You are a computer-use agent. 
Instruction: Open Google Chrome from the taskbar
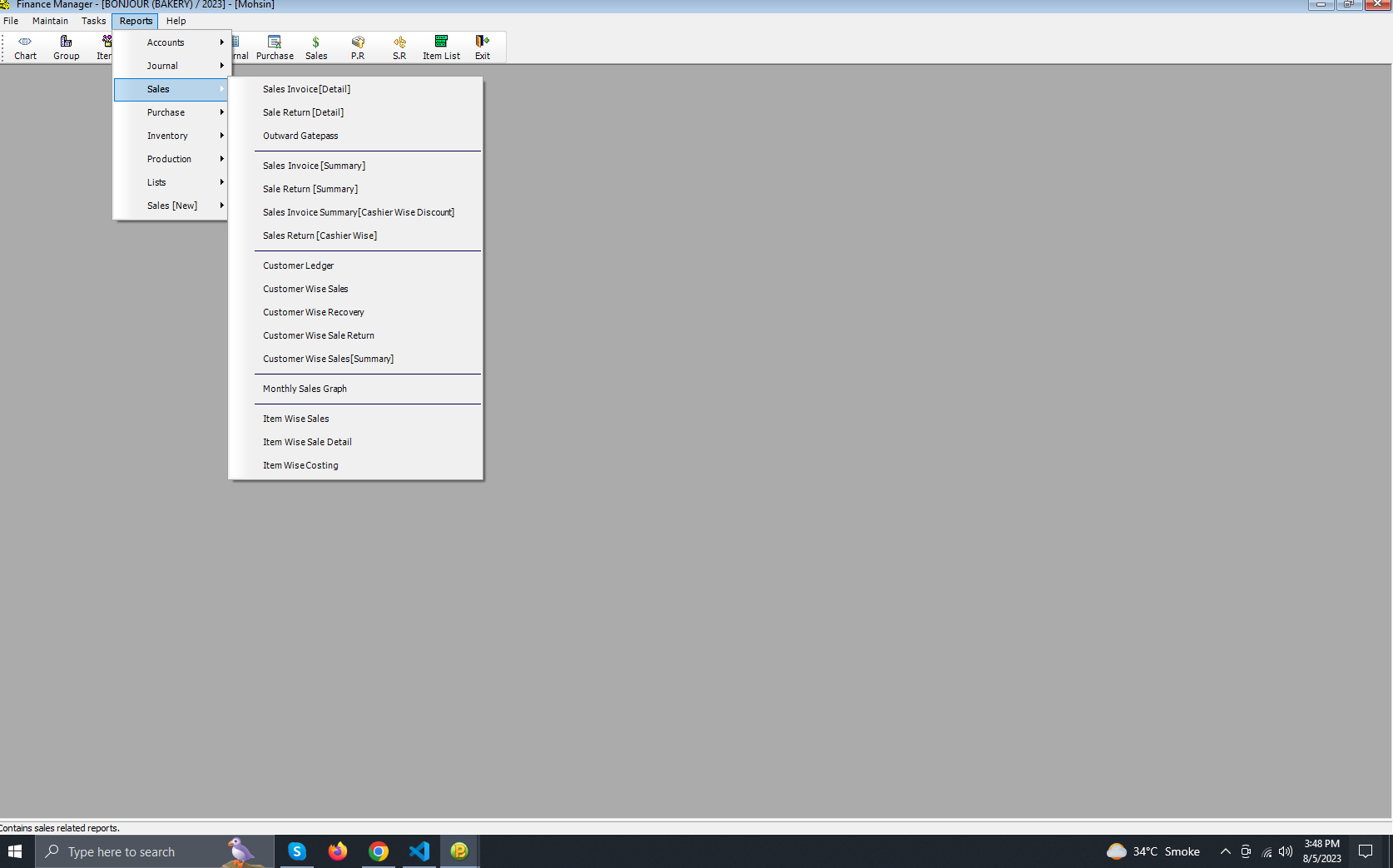click(379, 851)
